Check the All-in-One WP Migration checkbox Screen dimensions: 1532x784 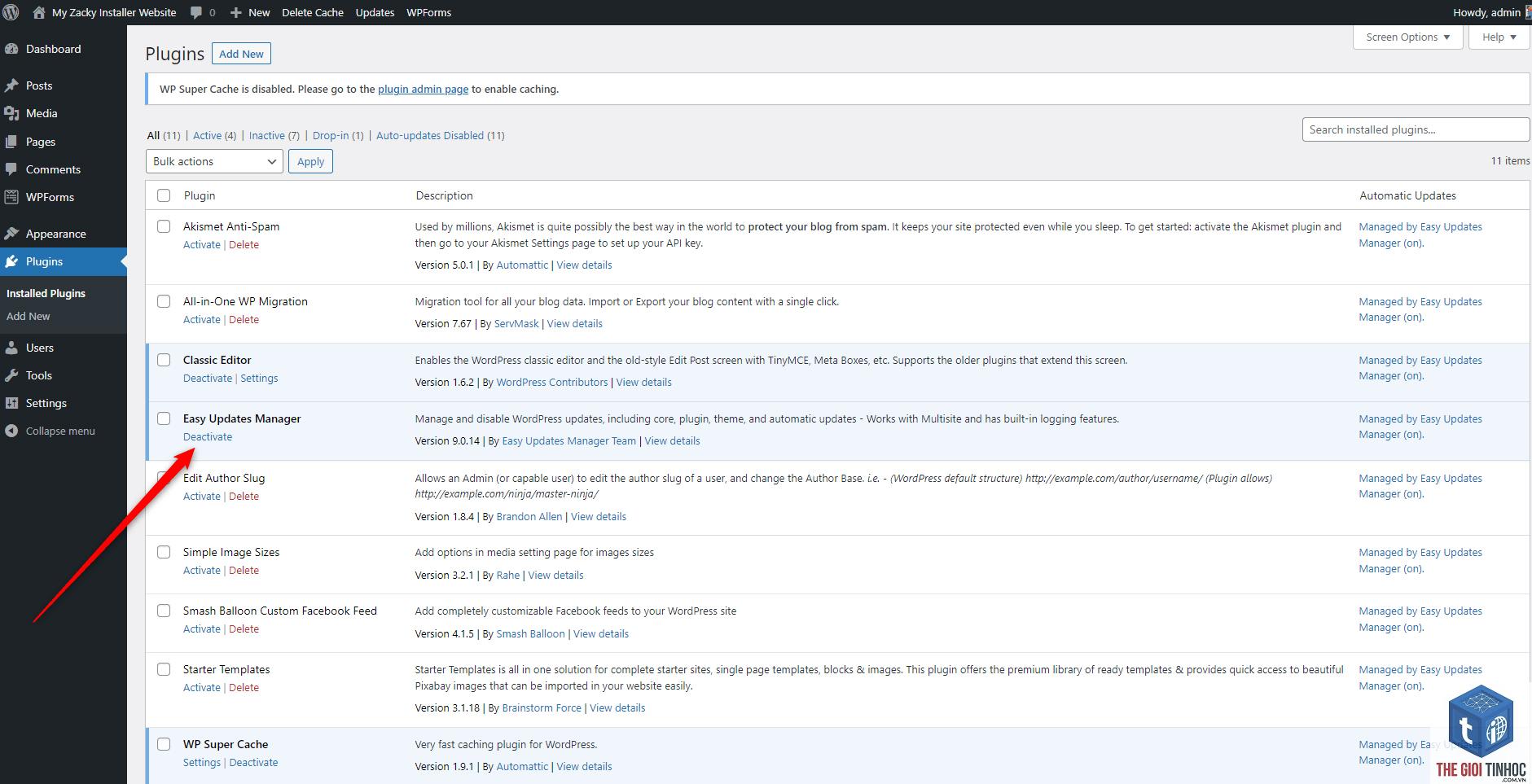(x=164, y=301)
